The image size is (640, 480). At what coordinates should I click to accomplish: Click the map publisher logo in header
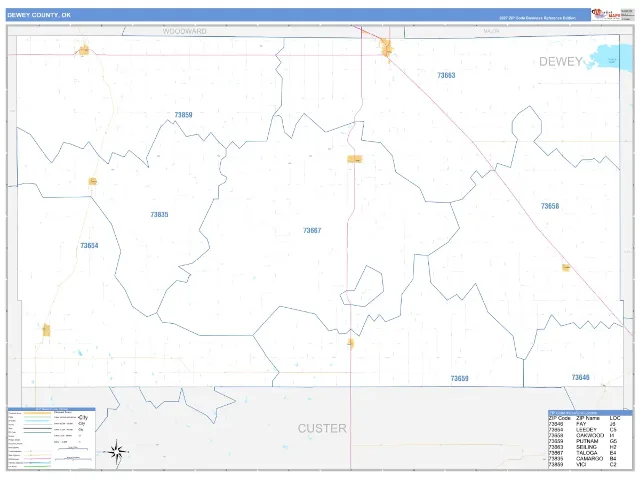pos(606,15)
